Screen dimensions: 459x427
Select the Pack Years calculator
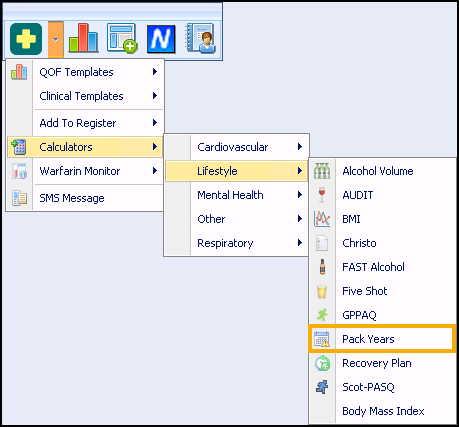(x=382, y=339)
